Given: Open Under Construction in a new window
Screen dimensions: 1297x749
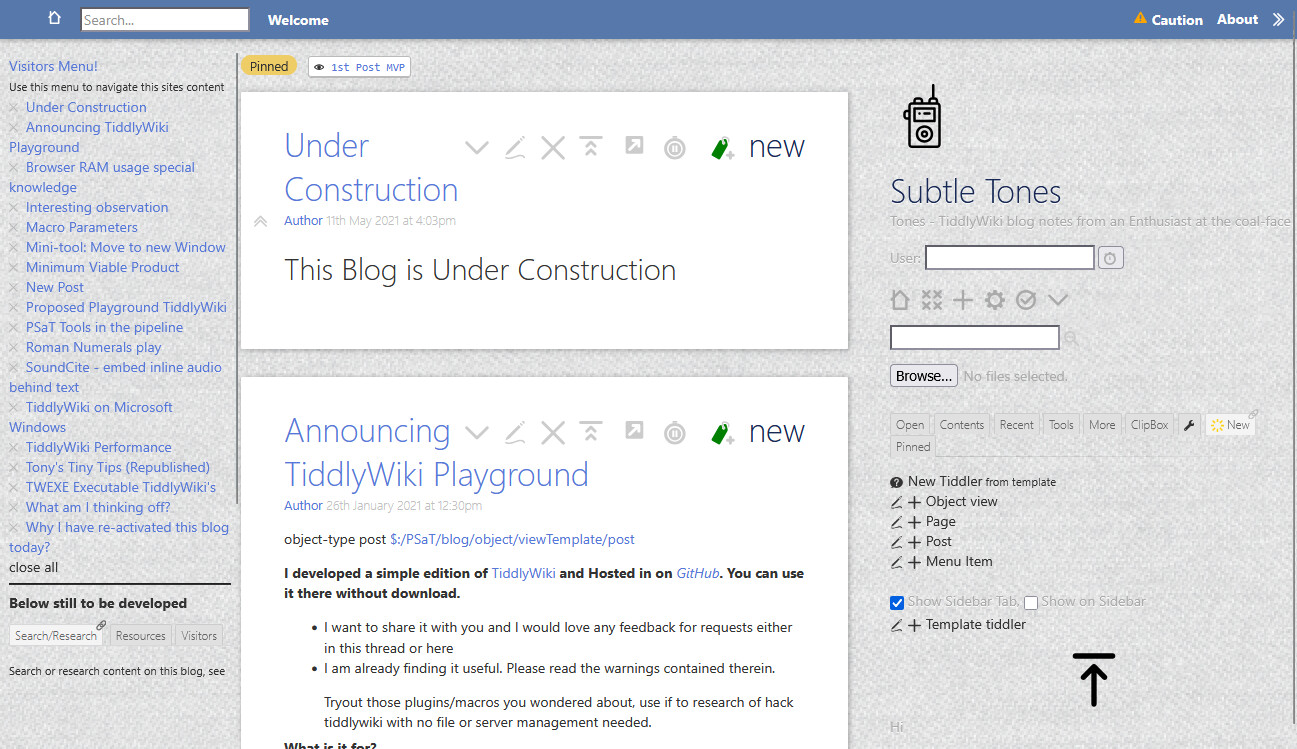Looking at the screenshot, I should click(x=634, y=146).
